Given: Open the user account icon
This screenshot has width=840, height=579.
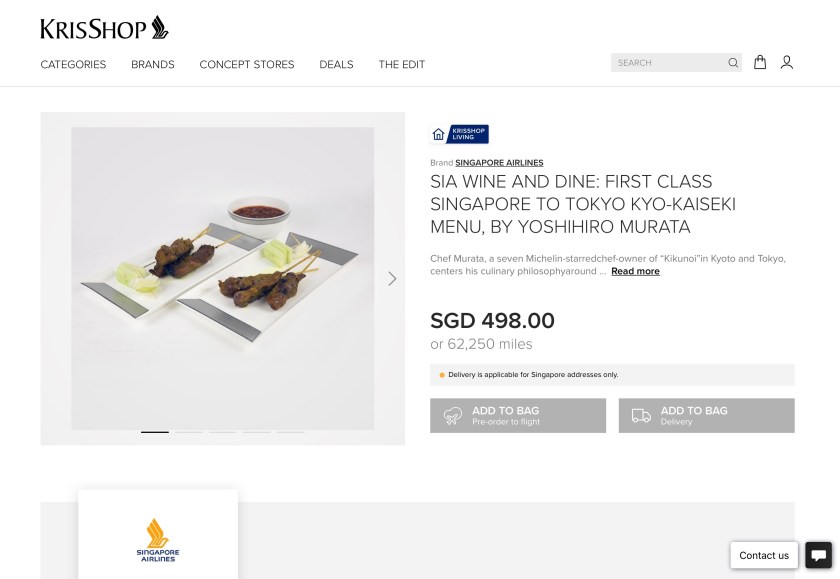Looking at the screenshot, I should pyautogui.click(x=786, y=62).
